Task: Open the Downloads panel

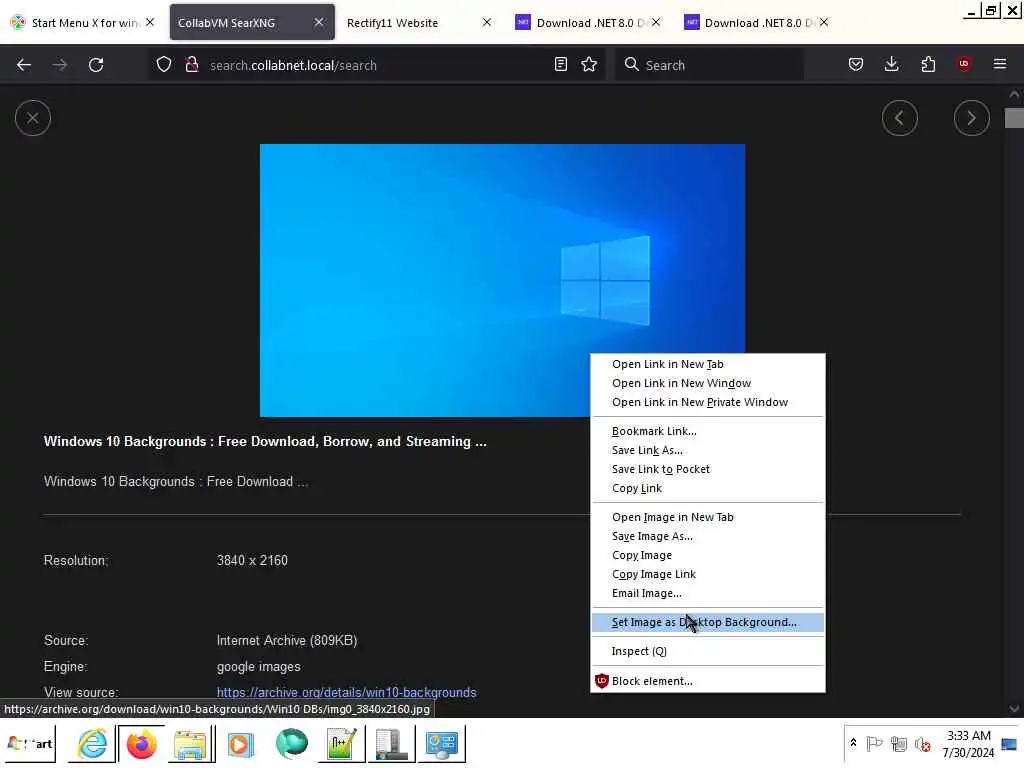Action: (891, 64)
